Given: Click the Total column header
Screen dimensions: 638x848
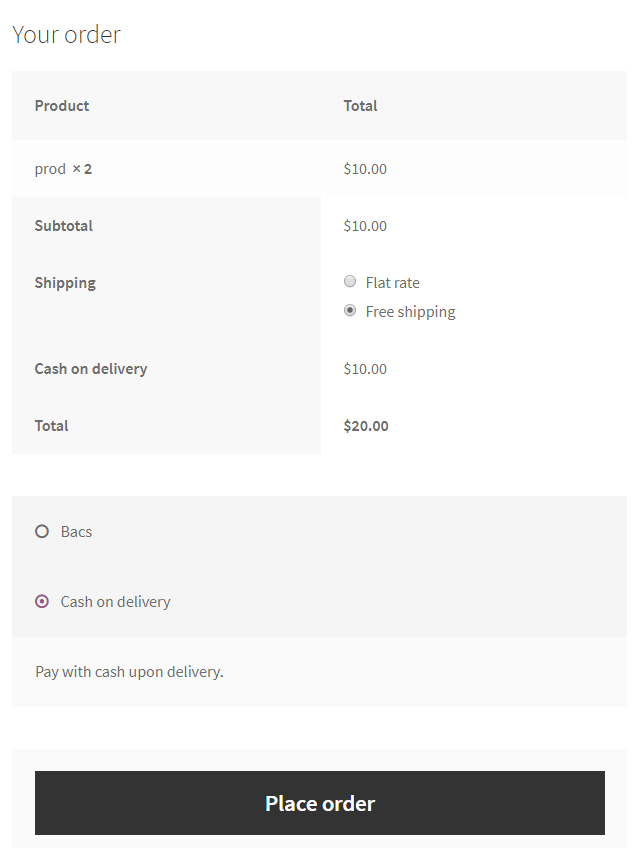Looking at the screenshot, I should coord(360,106).
